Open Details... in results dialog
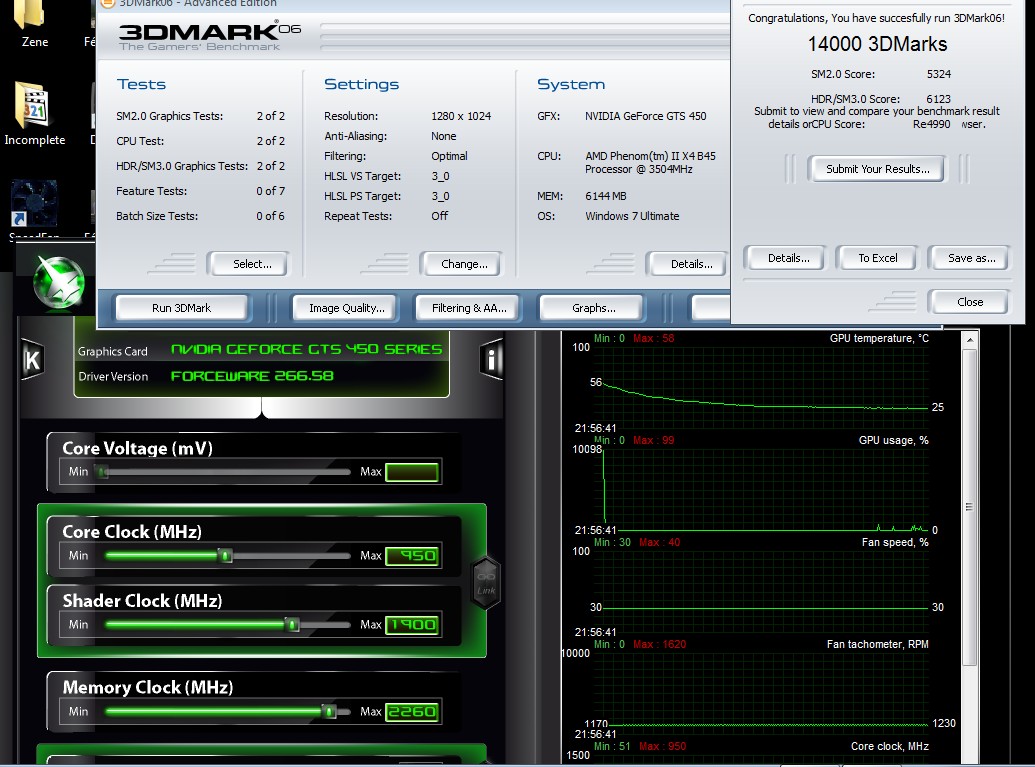Screen dimensions: 1035x767 [785, 258]
